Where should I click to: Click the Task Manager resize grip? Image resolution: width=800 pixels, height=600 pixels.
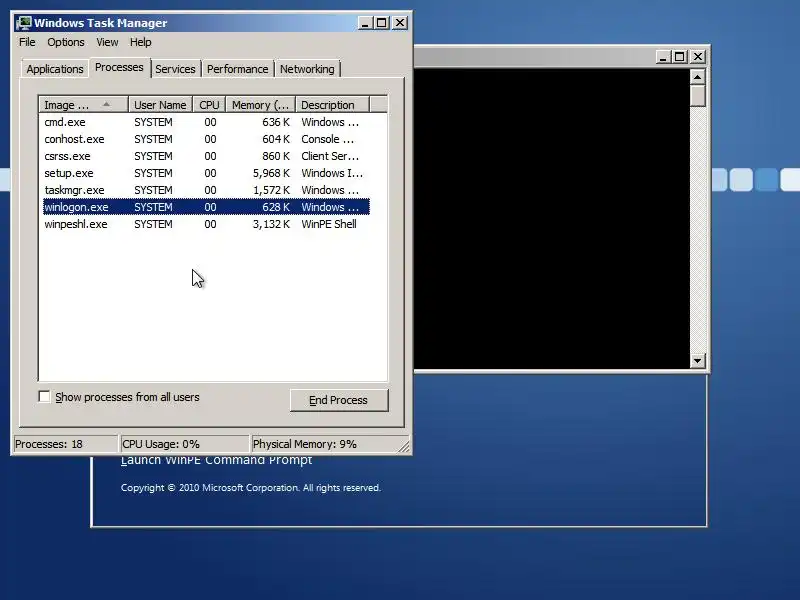click(x=404, y=446)
